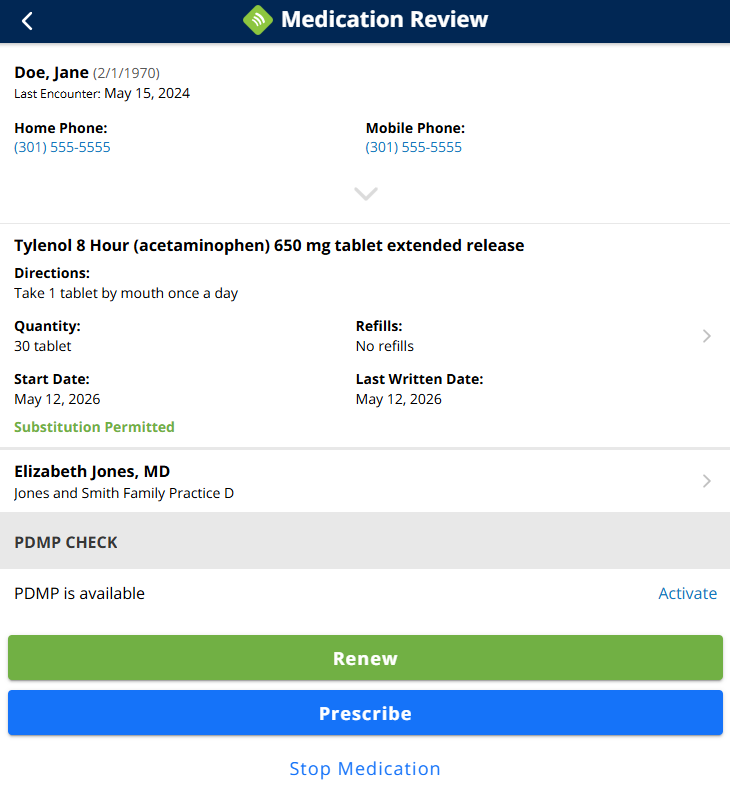Open medication details via chevron beside Refills
This screenshot has width=730, height=796.
click(x=706, y=336)
